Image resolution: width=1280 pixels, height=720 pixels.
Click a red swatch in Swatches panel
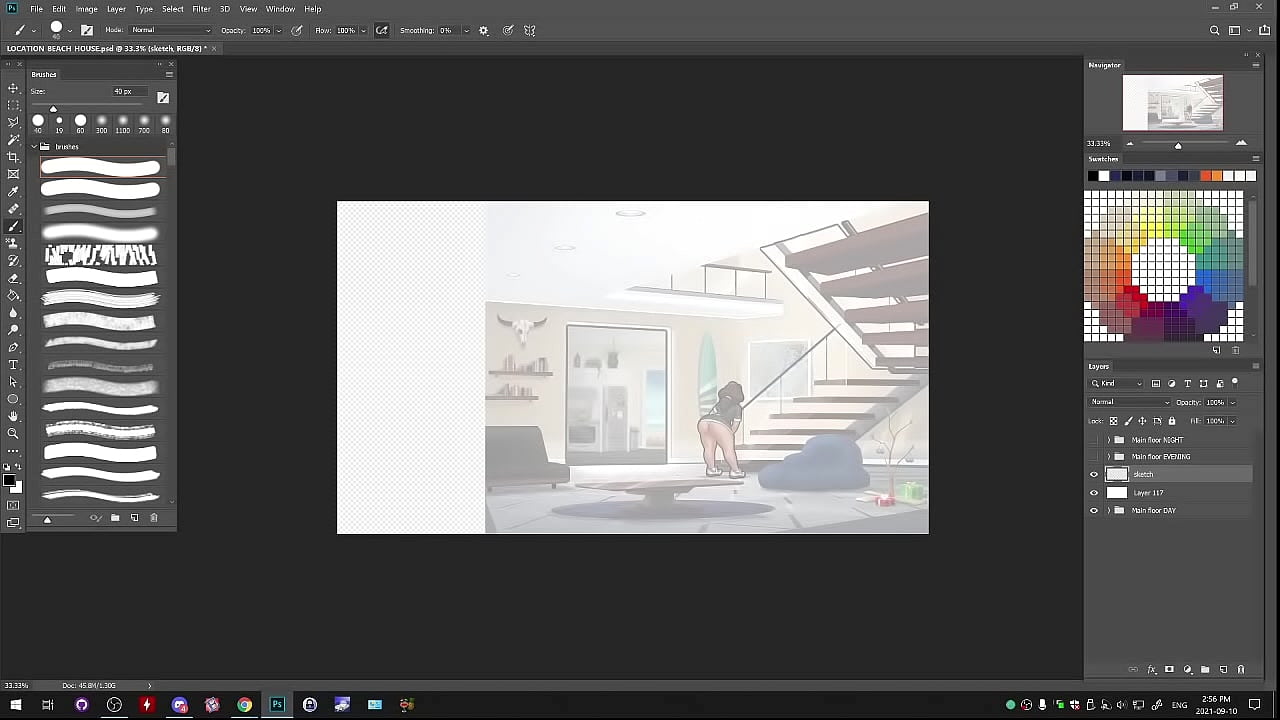tap(1129, 290)
